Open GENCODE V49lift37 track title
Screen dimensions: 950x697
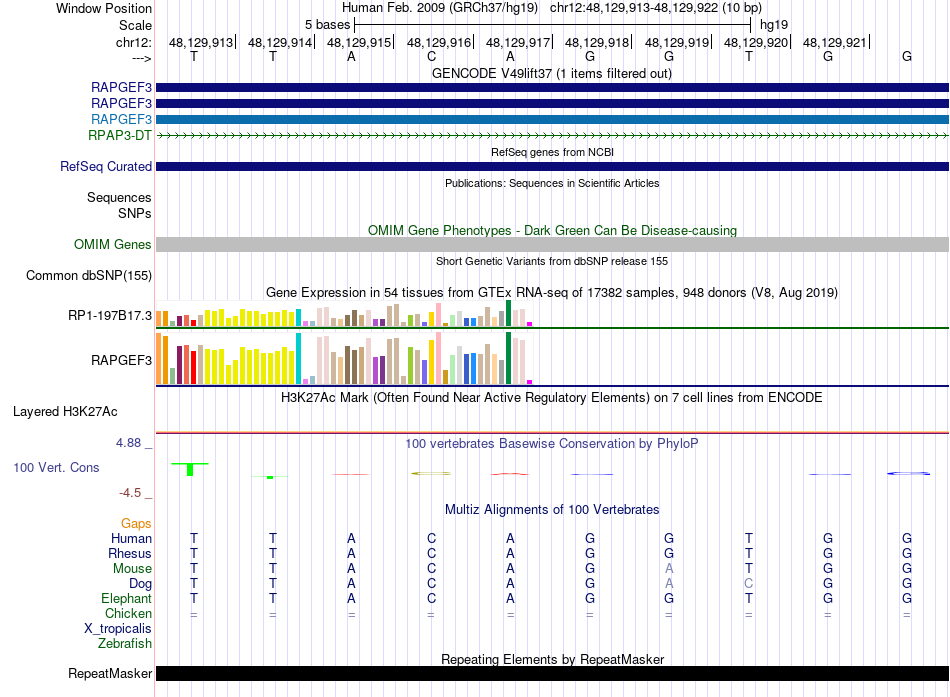click(551, 73)
